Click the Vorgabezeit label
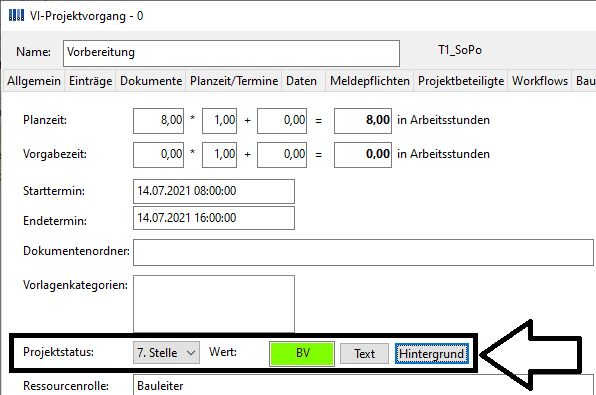Viewport: 596px width, 395px height. tap(55, 154)
